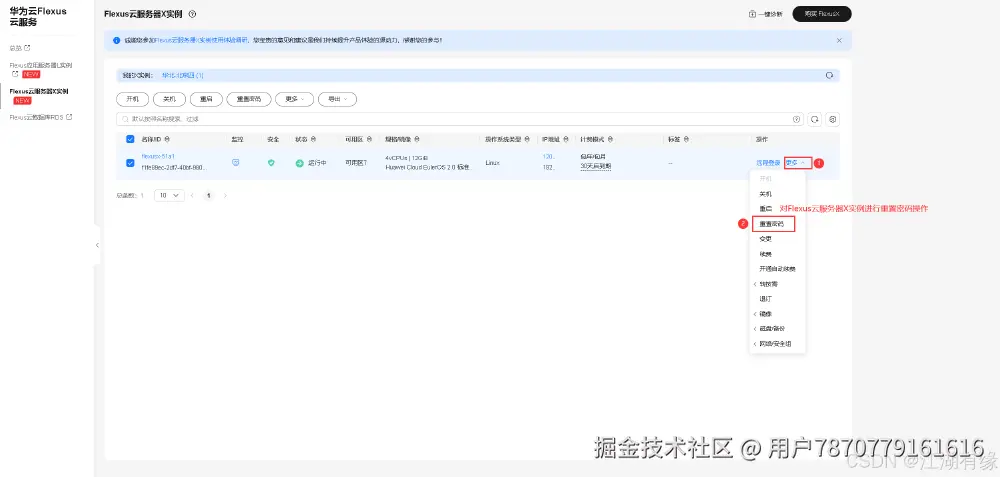Click the black 购买 Flexus X button
The image size is (1000, 477).
821,14
